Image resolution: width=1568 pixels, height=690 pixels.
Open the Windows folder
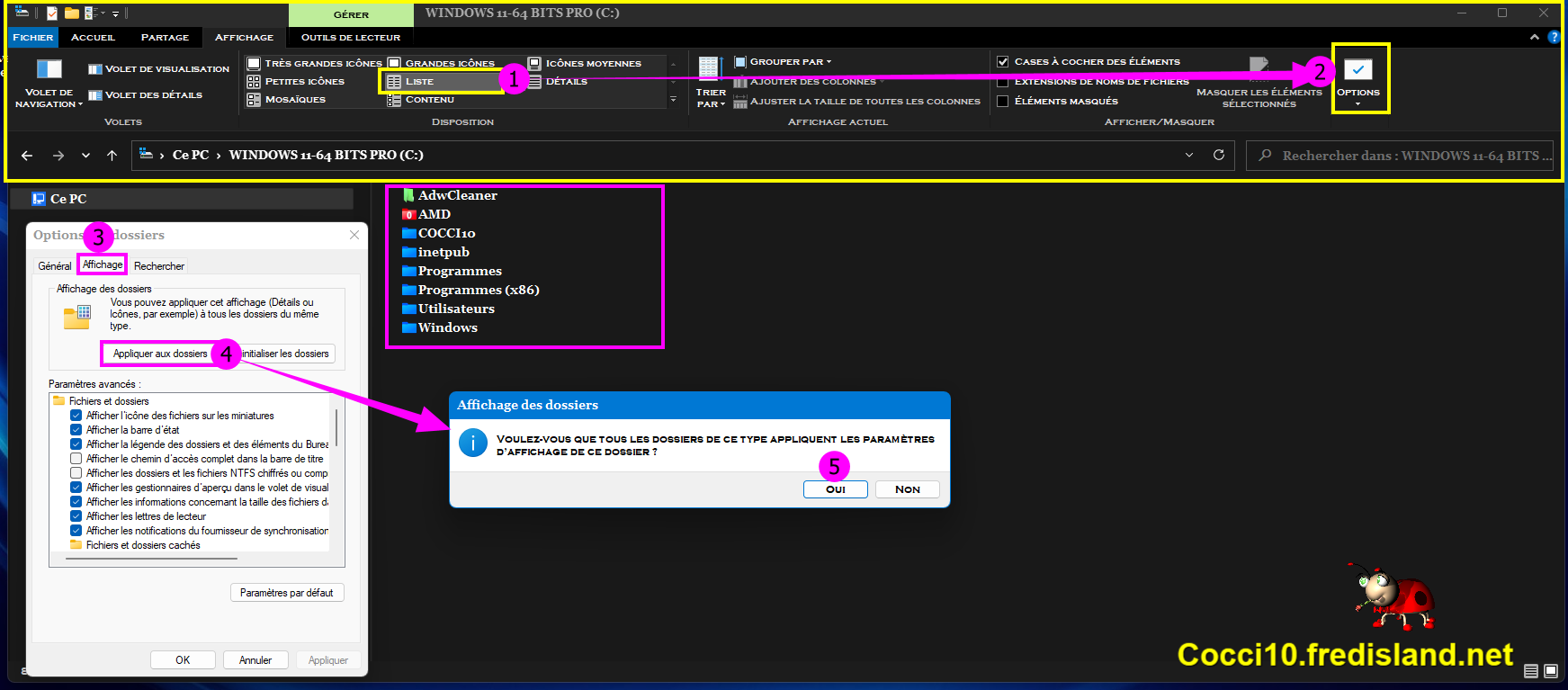(440, 327)
